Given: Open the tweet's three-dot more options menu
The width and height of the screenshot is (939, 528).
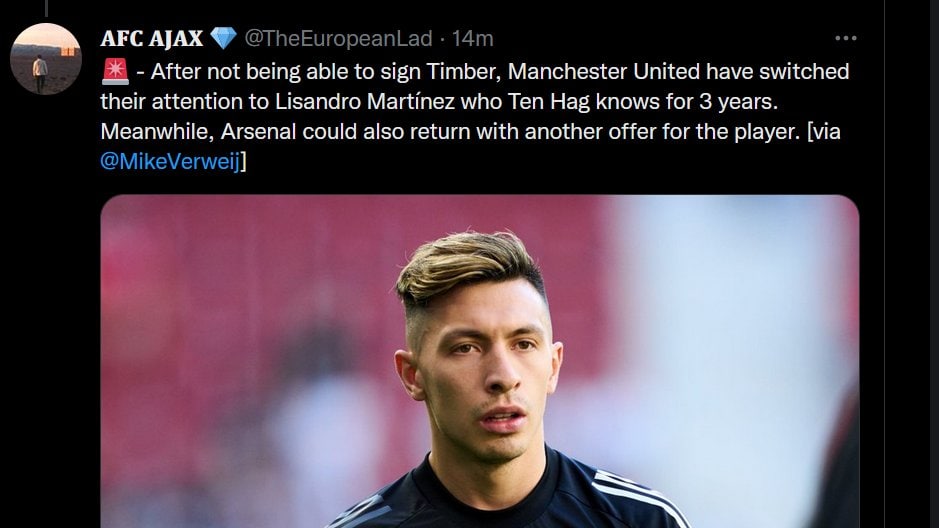Looking at the screenshot, I should pyautogui.click(x=846, y=39).
